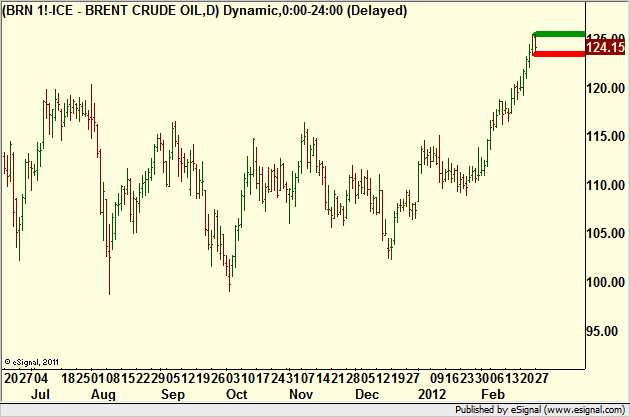
Task: Select the Sep month label
Action: [x=173, y=395]
